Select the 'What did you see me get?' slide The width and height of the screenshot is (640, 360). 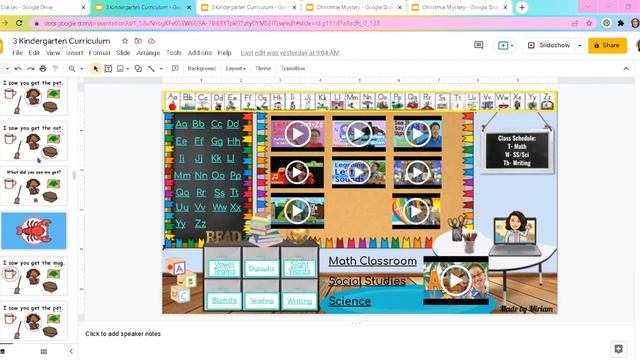pyautogui.click(x=34, y=187)
